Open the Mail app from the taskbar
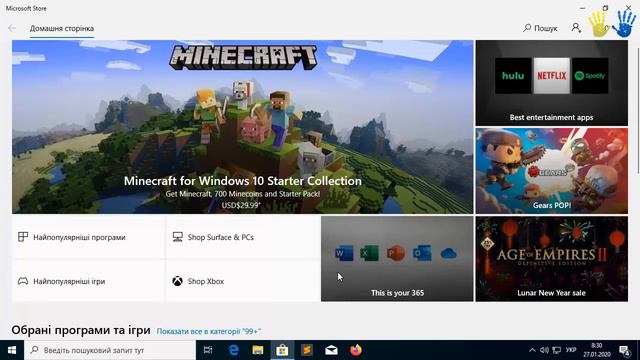 tap(331, 350)
